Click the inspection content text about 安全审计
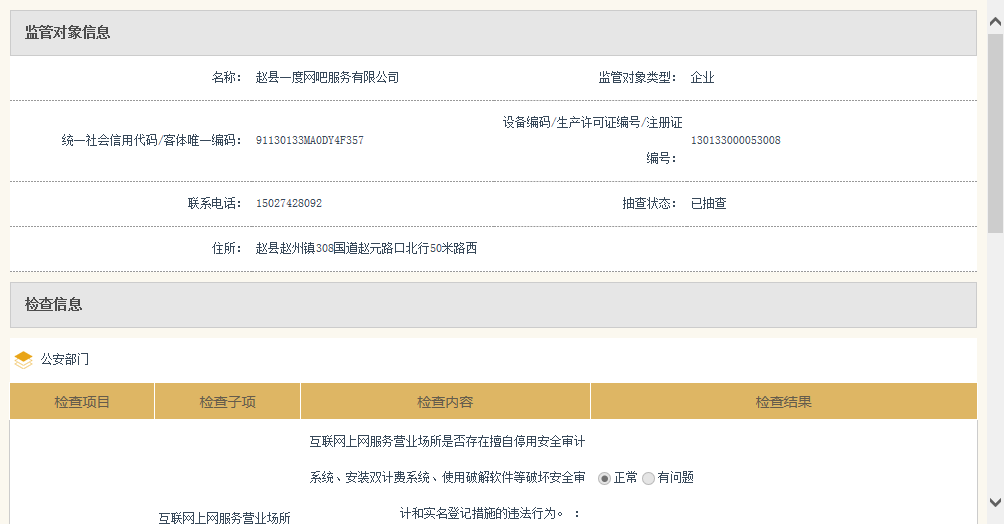 click(x=447, y=477)
